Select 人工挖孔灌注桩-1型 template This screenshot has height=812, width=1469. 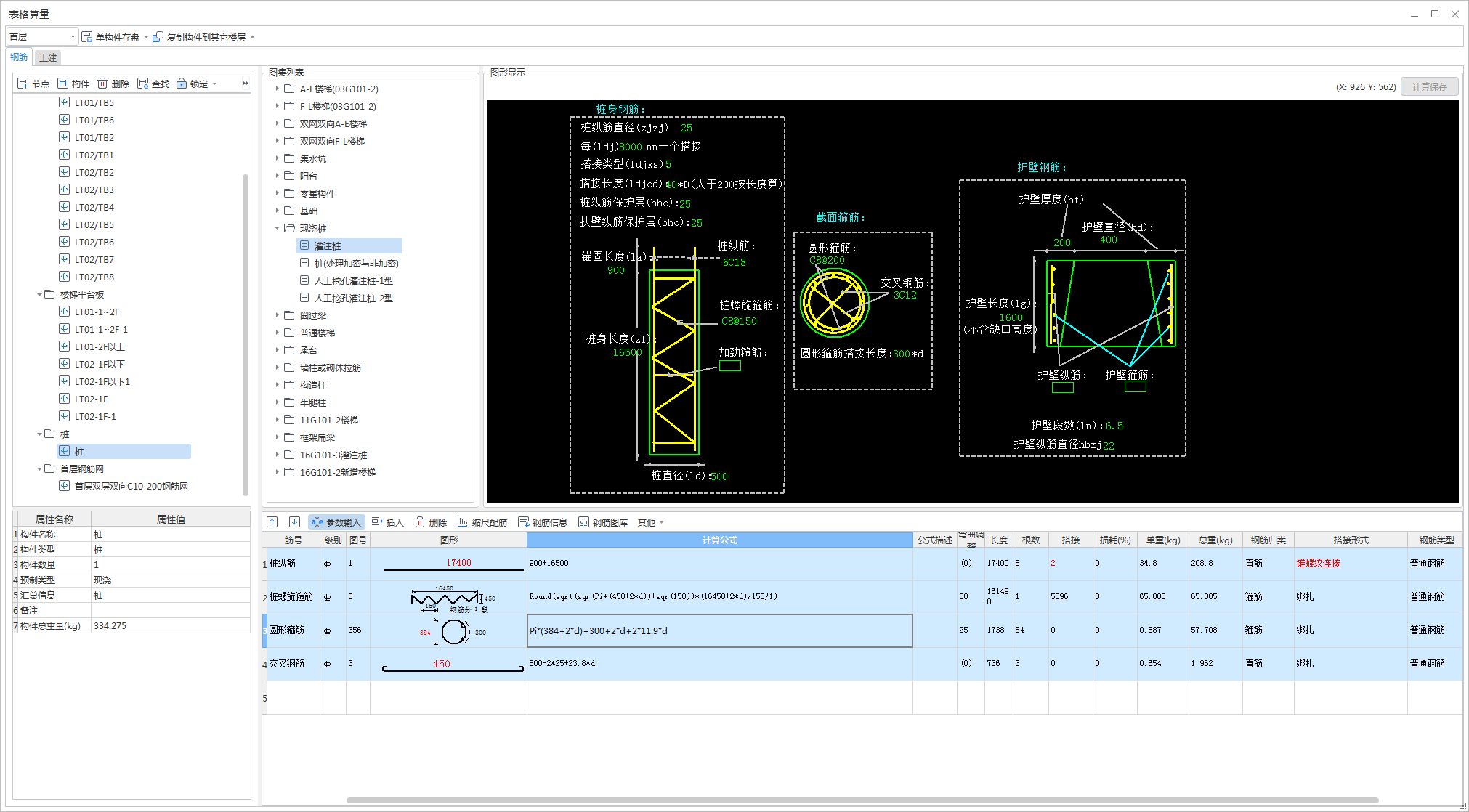point(353,280)
